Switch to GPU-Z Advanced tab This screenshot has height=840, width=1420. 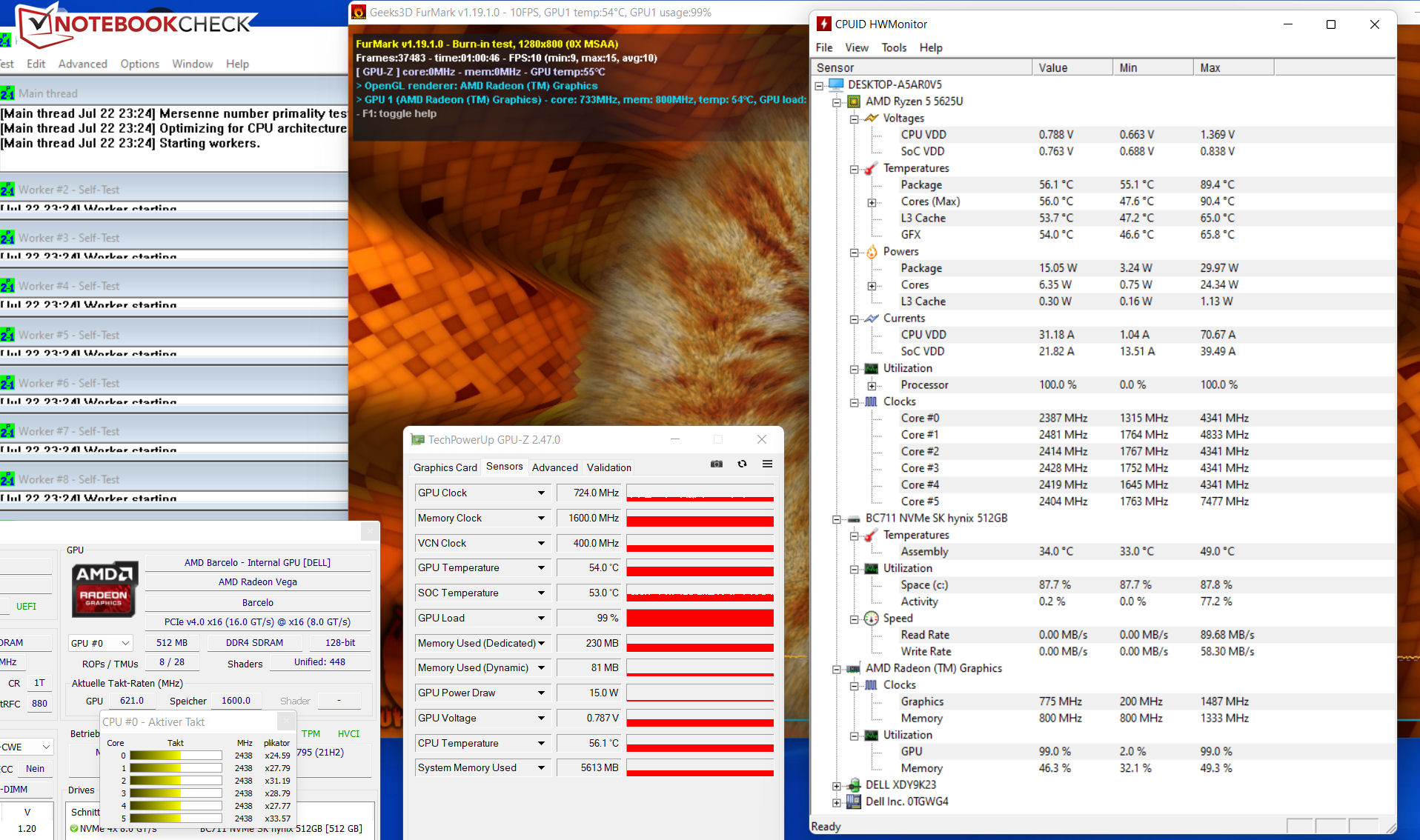coord(554,467)
